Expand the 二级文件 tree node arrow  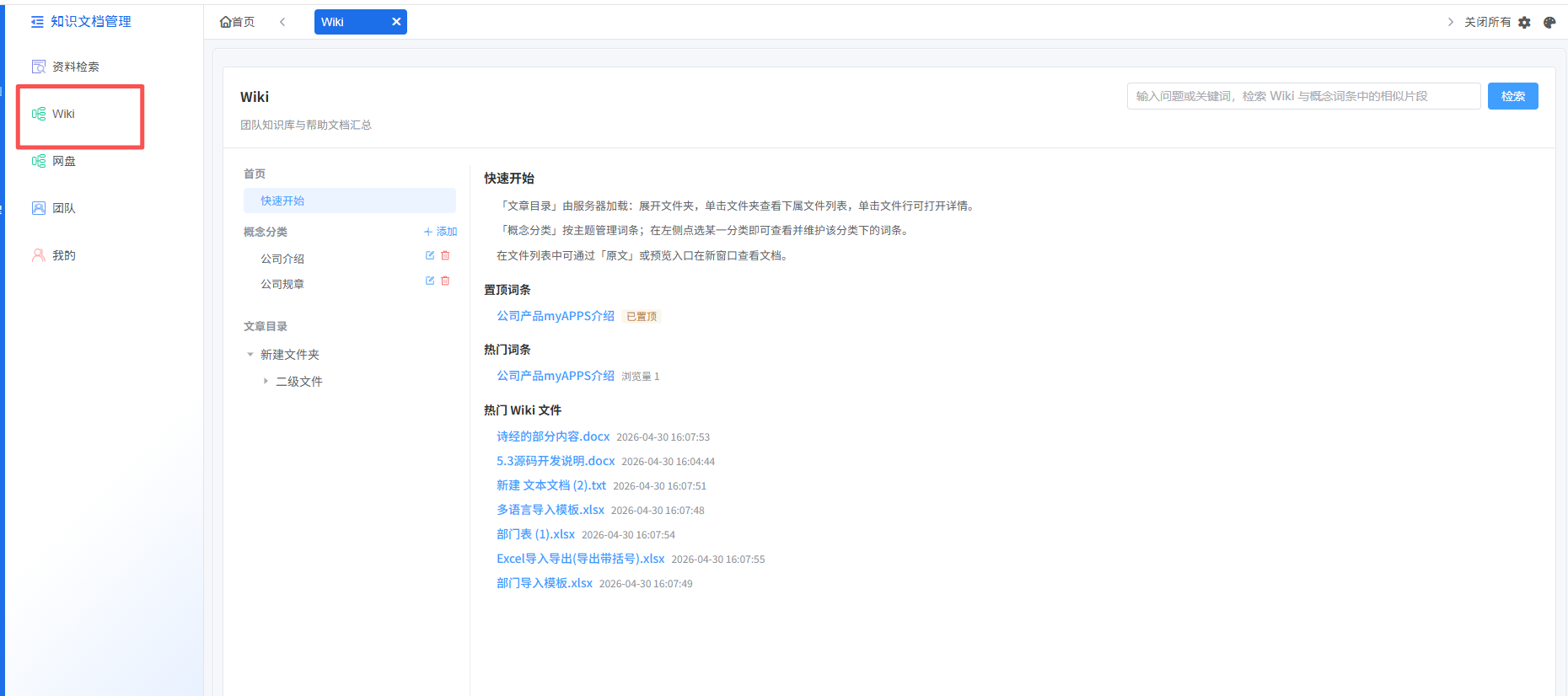[266, 381]
